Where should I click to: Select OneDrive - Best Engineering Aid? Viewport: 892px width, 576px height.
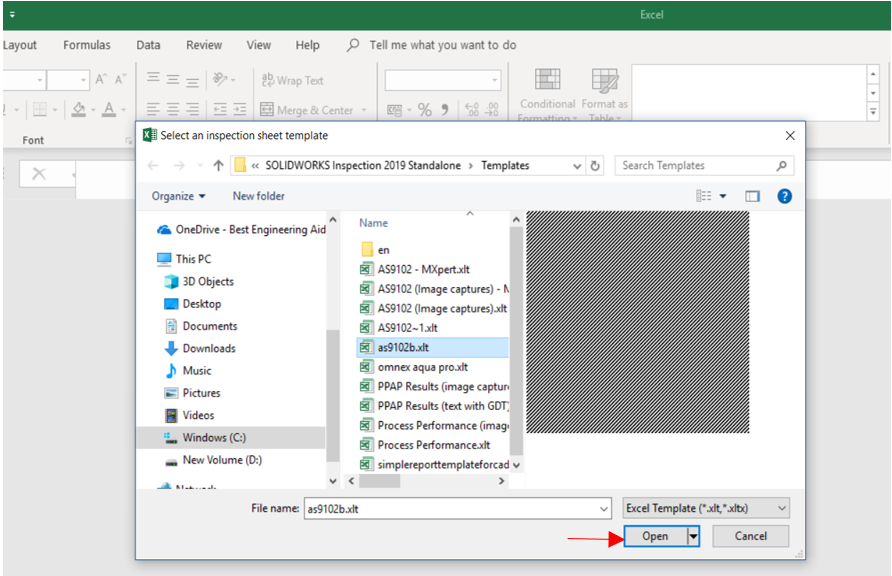pyautogui.click(x=242, y=230)
